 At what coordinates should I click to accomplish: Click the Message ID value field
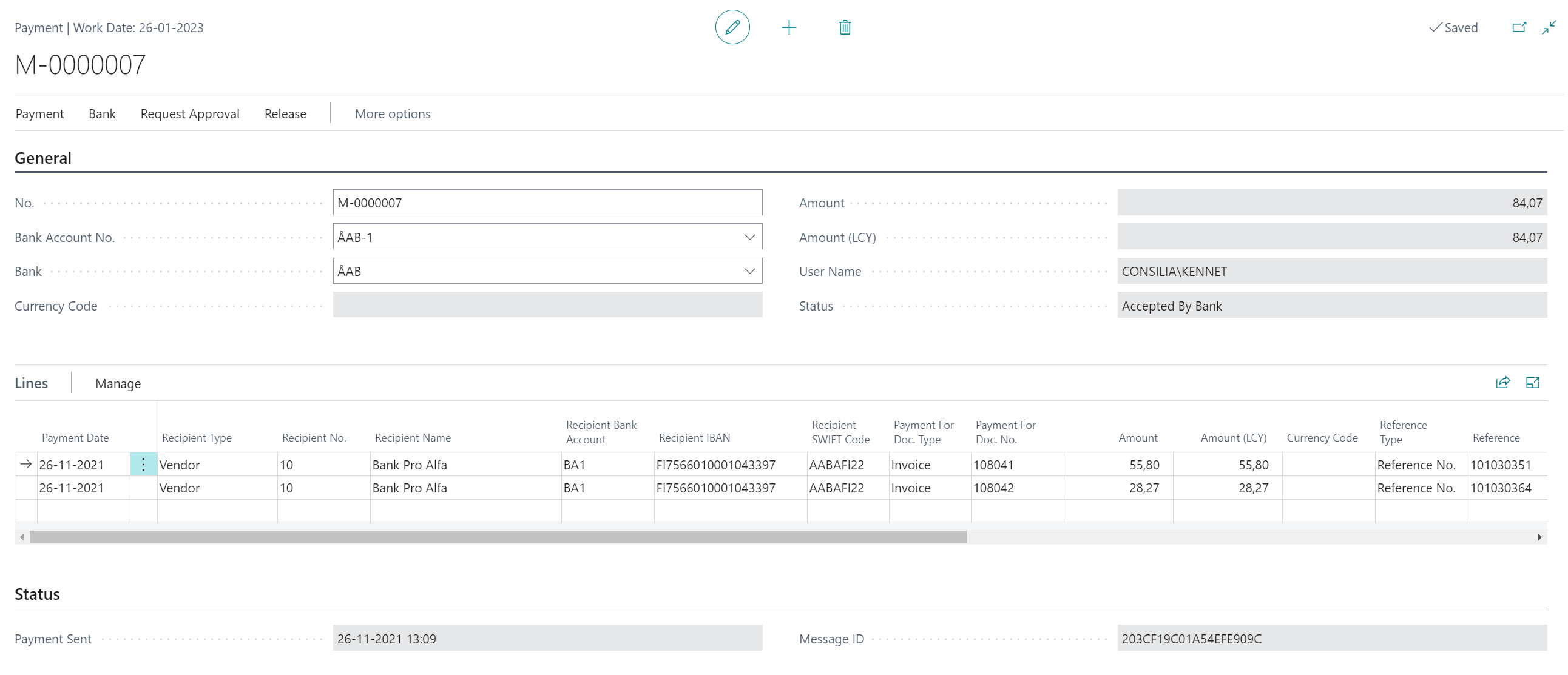[1332, 639]
